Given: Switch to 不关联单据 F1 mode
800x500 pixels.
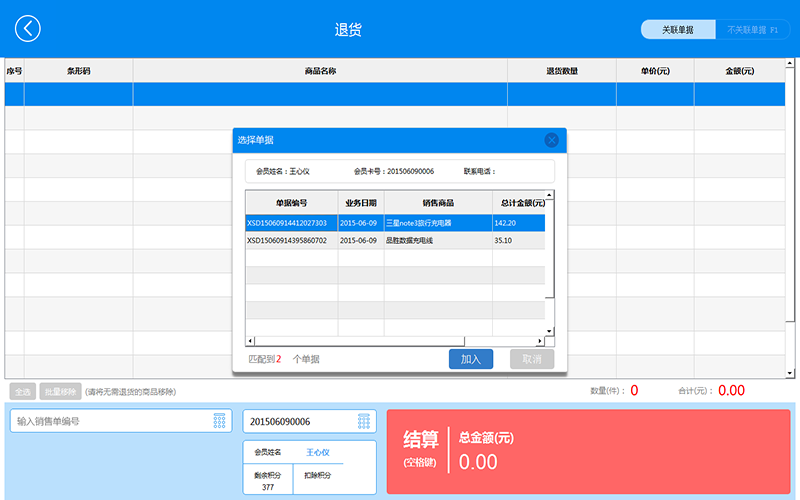Looking at the screenshot, I should pyautogui.click(x=752, y=30).
